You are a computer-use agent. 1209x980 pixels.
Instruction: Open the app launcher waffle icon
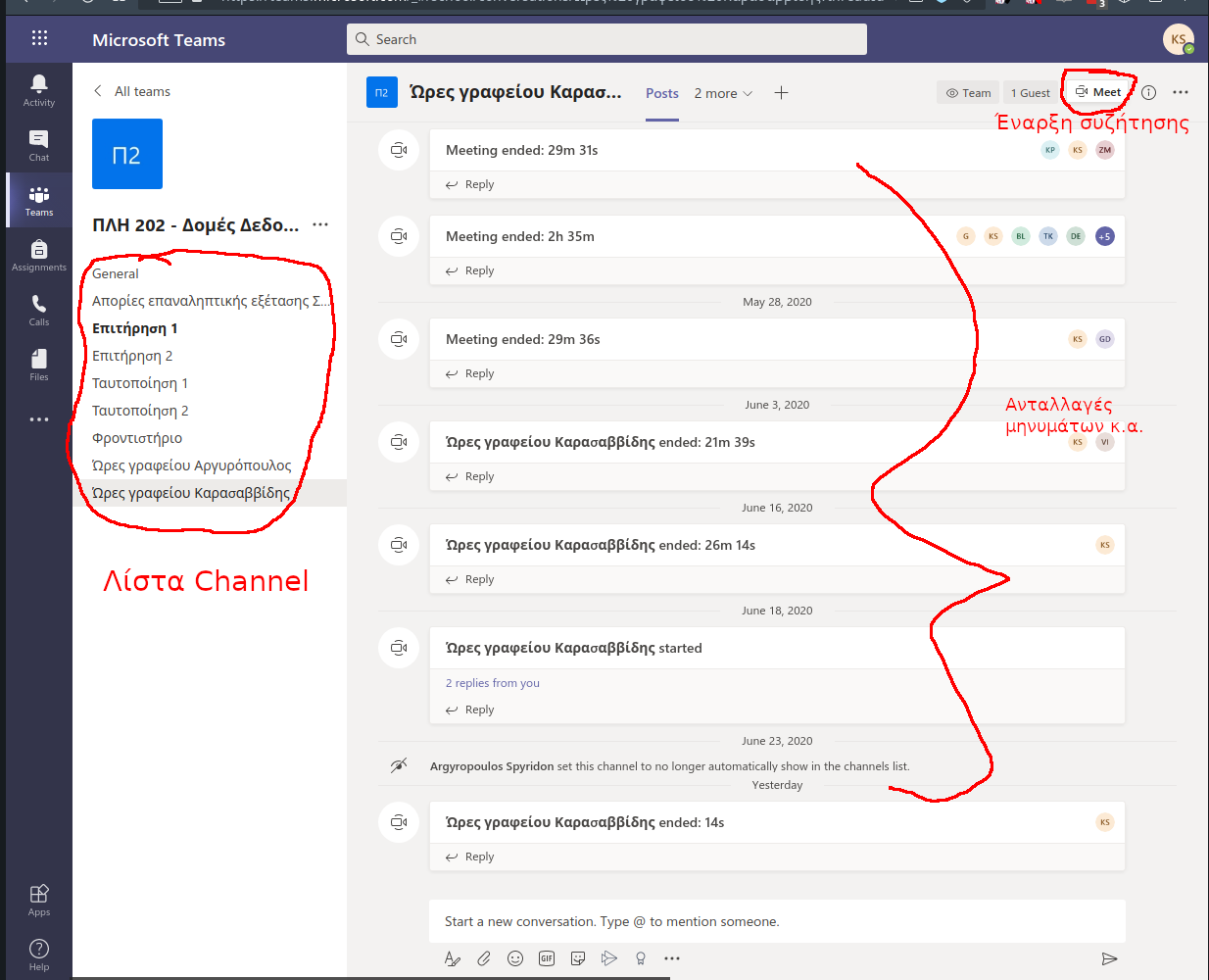[39, 38]
